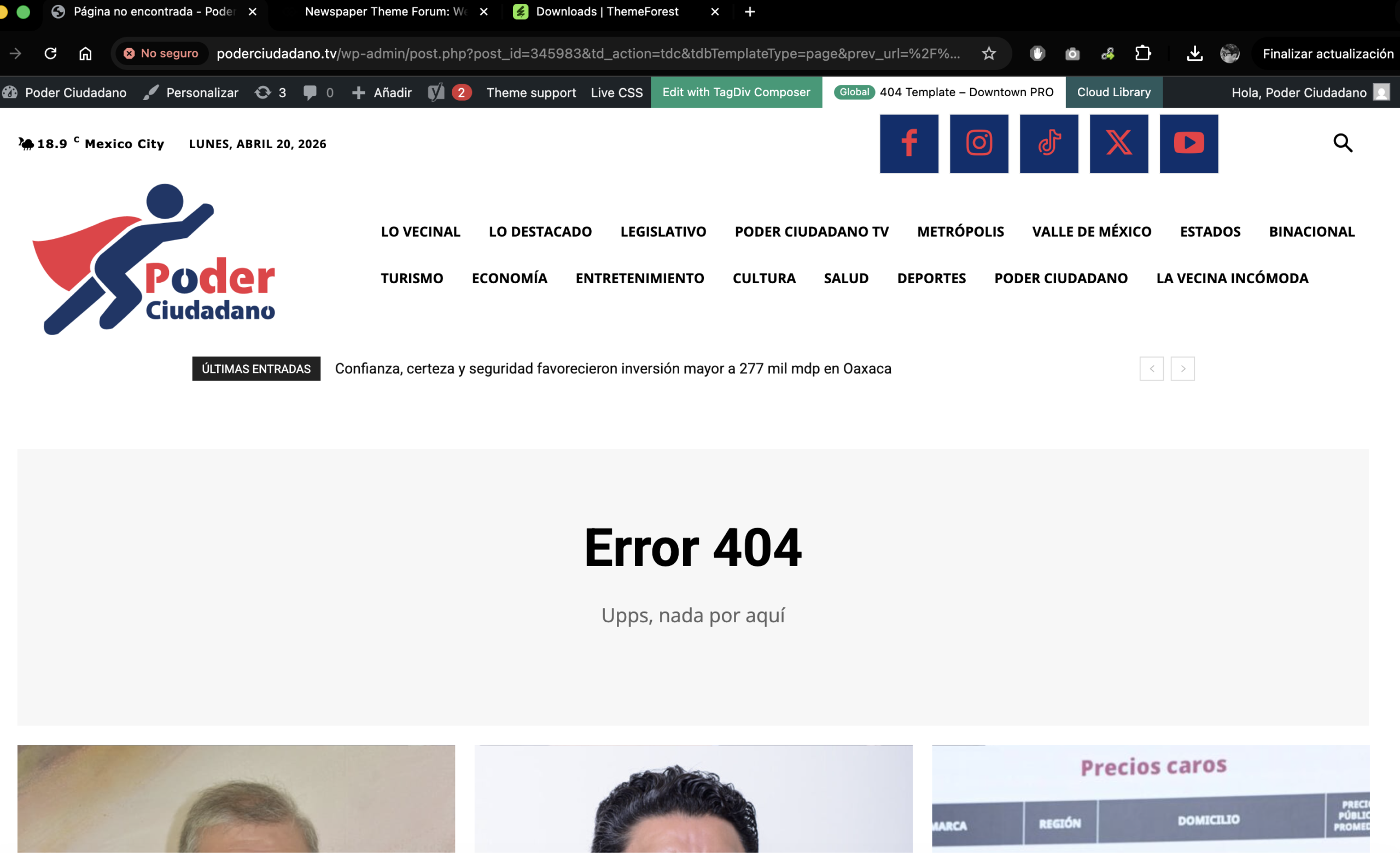Click the camera screenshot extension icon
The image size is (1400, 853).
pyautogui.click(x=1072, y=54)
